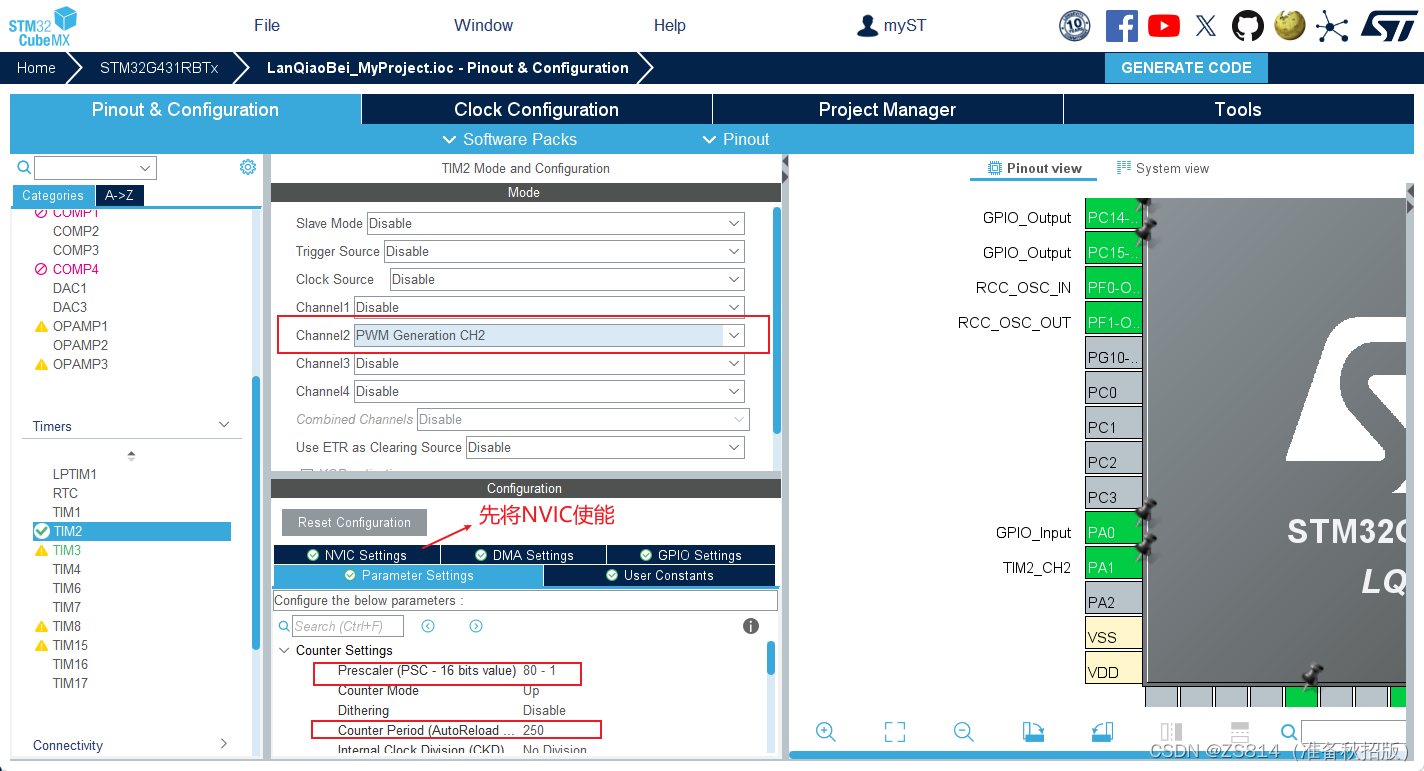Zoom out on the pinout view
Image resolution: width=1424 pixels, height=771 pixels.
click(963, 732)
